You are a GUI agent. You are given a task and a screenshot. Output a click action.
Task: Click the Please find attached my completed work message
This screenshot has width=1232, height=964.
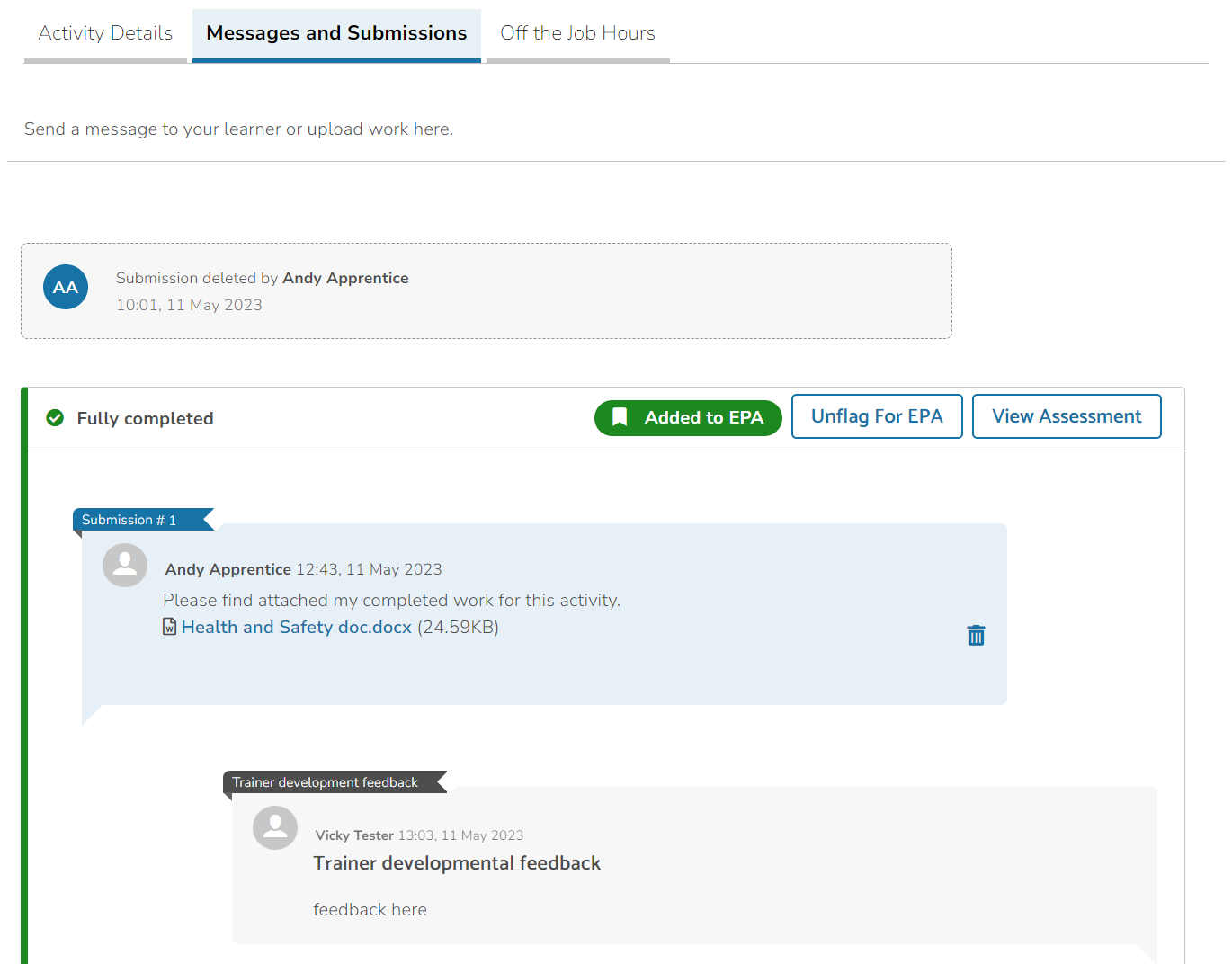391,600
